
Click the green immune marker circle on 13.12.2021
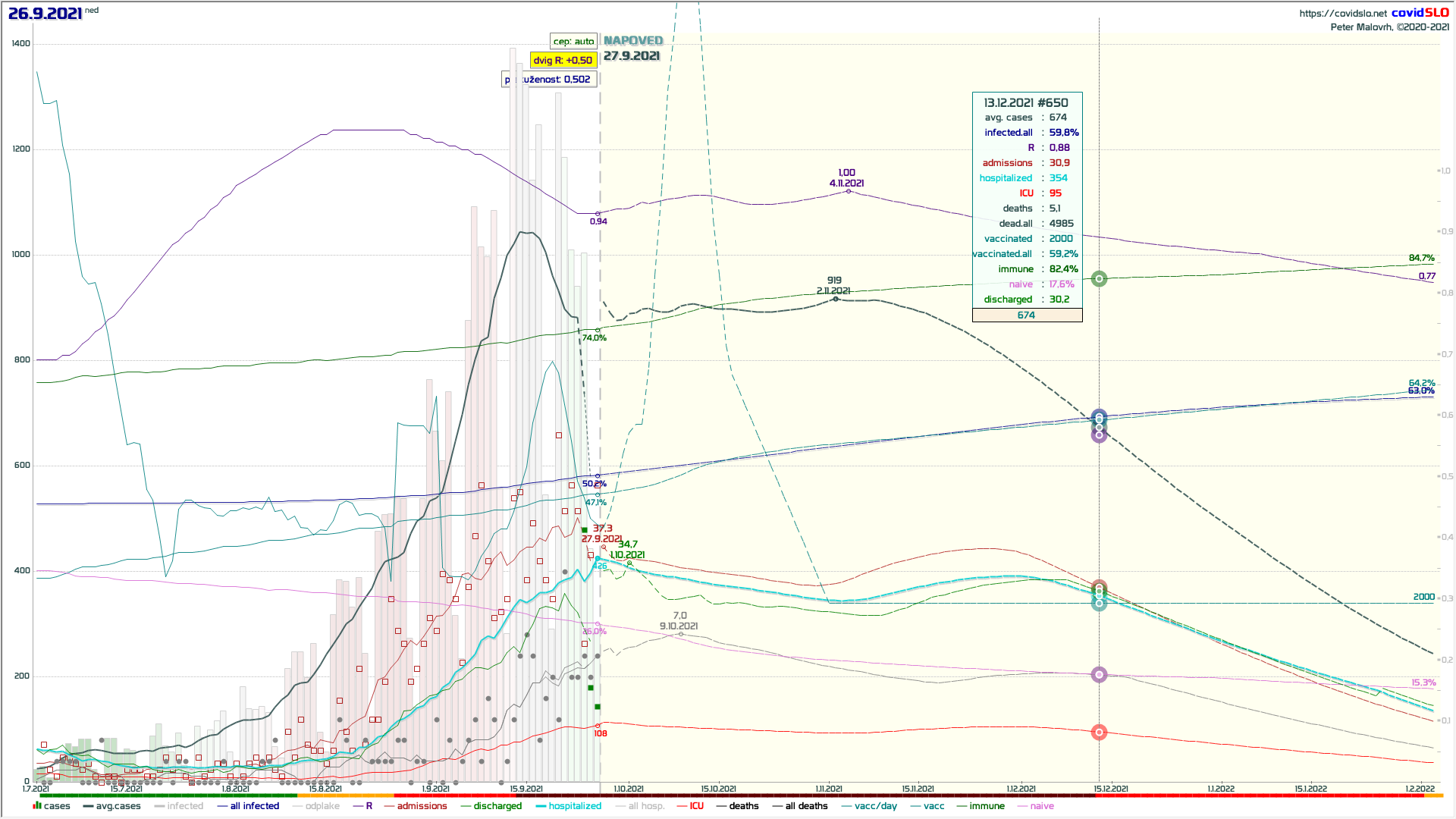click(1099, 279)
